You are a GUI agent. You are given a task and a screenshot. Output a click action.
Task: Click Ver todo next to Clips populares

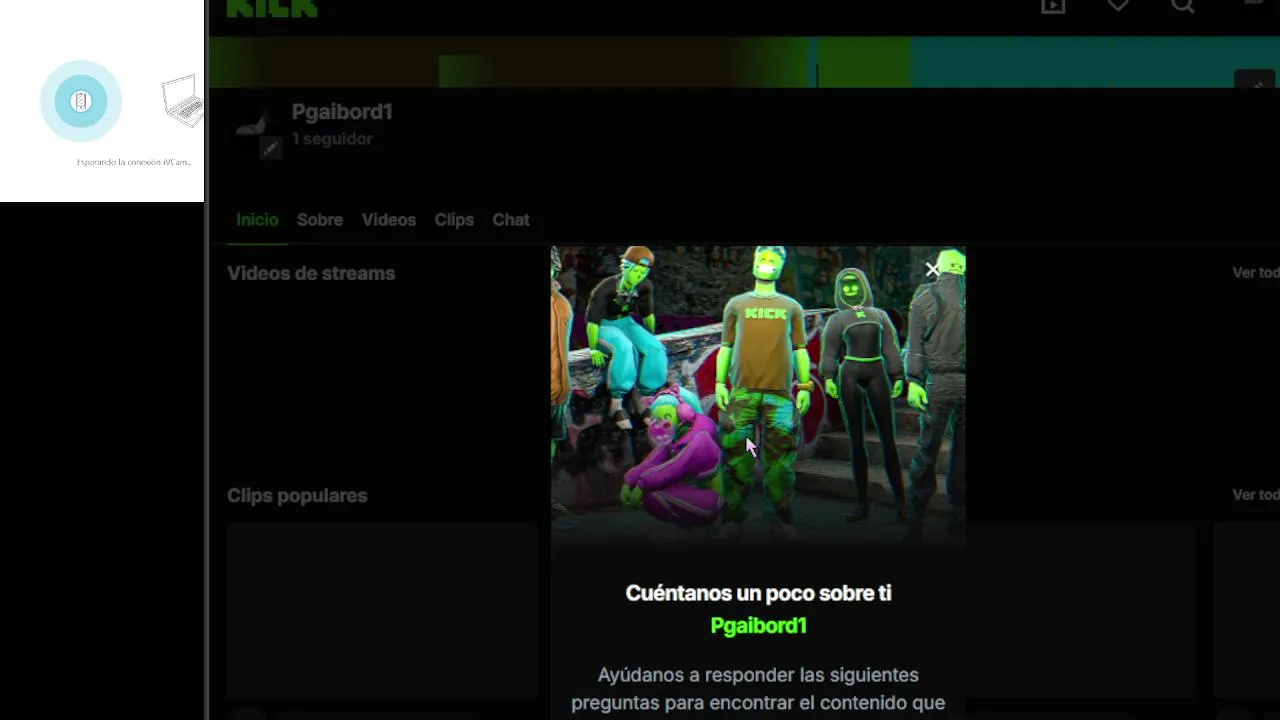[x=1255, y=495]
